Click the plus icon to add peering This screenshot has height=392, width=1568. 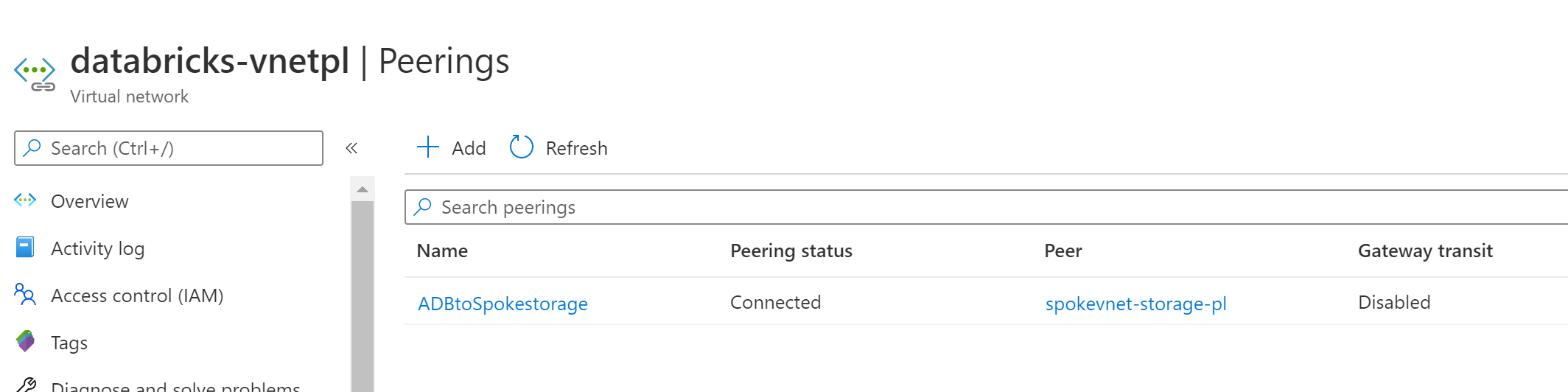[427, 147]
